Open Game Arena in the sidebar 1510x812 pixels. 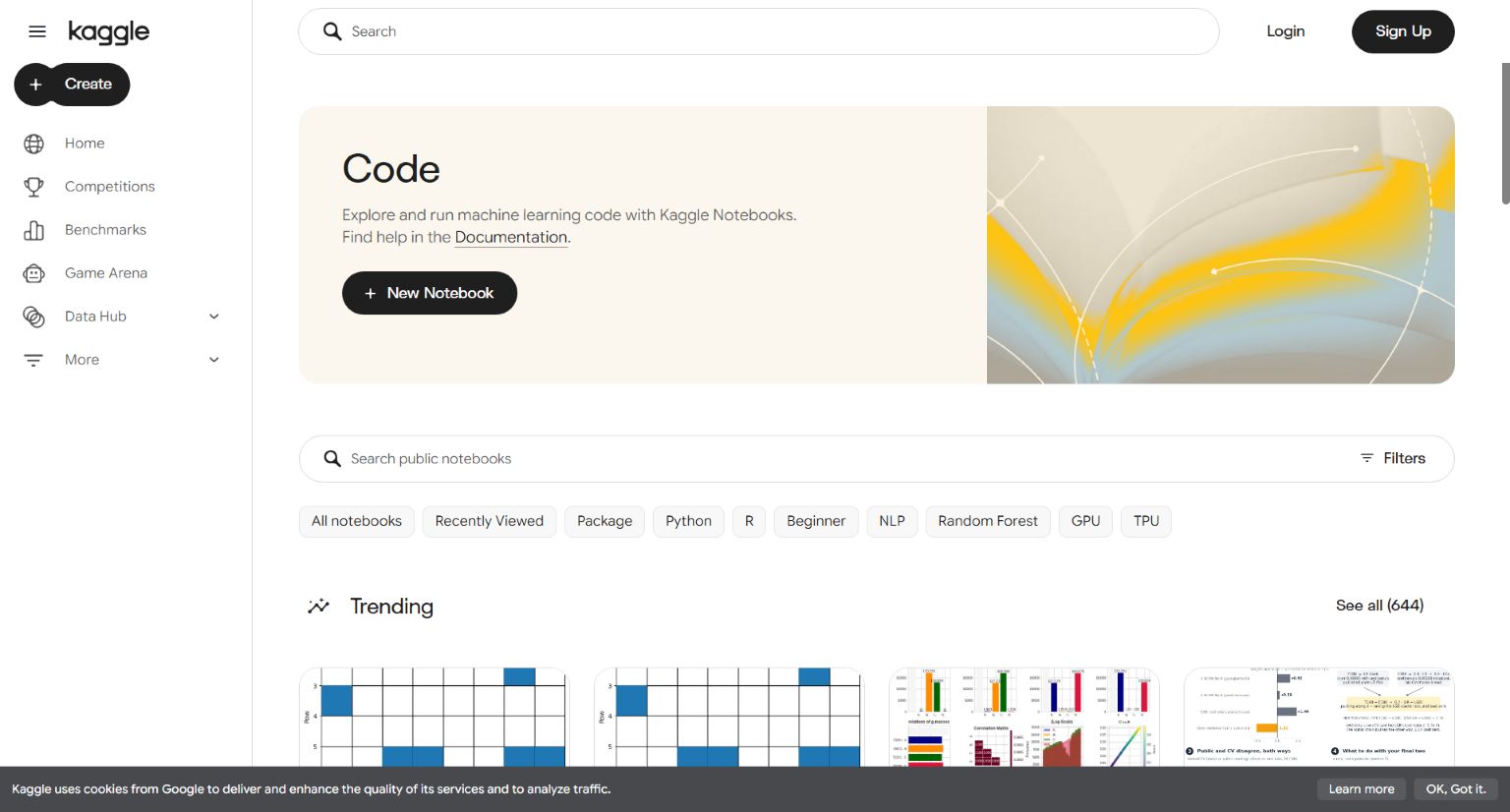(106, 273)
